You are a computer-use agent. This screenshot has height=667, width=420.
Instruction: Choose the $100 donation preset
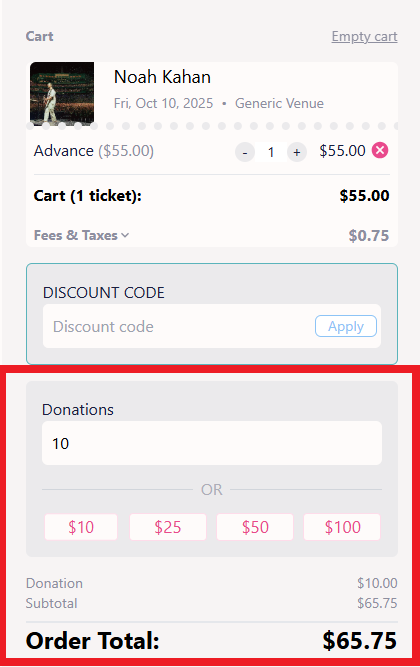(x=342, y=527)
